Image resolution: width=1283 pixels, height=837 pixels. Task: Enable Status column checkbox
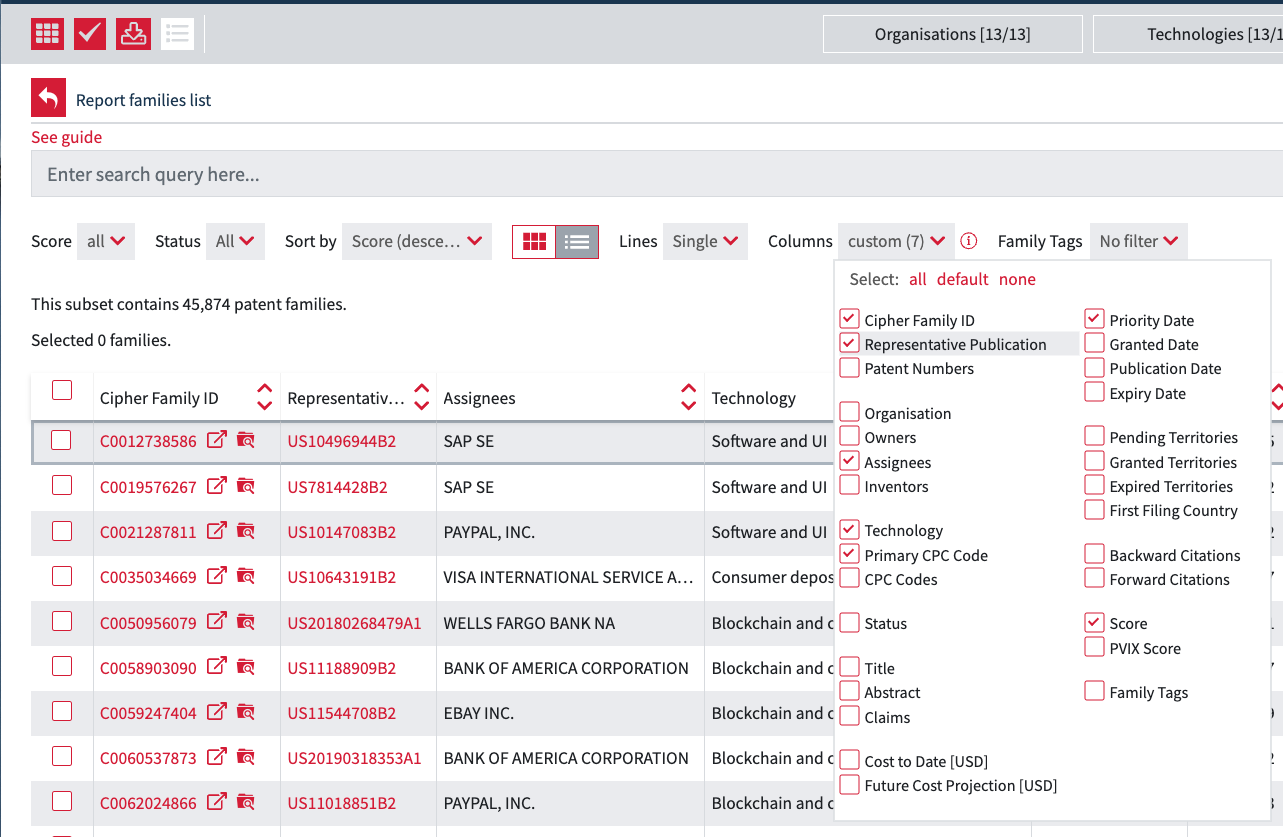pyautogui.click(x=849, y=622)
